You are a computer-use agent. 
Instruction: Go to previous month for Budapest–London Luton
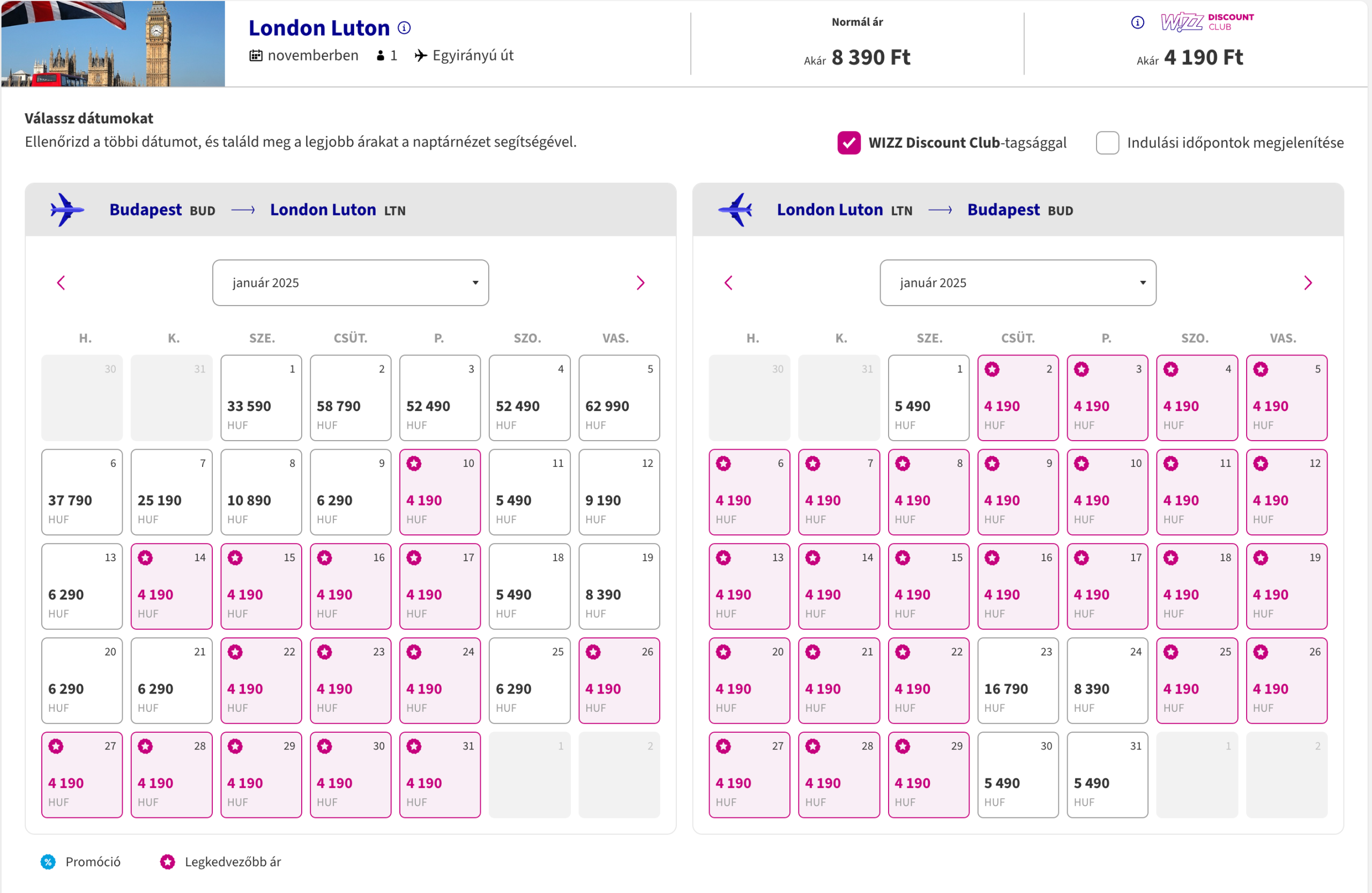61,282
